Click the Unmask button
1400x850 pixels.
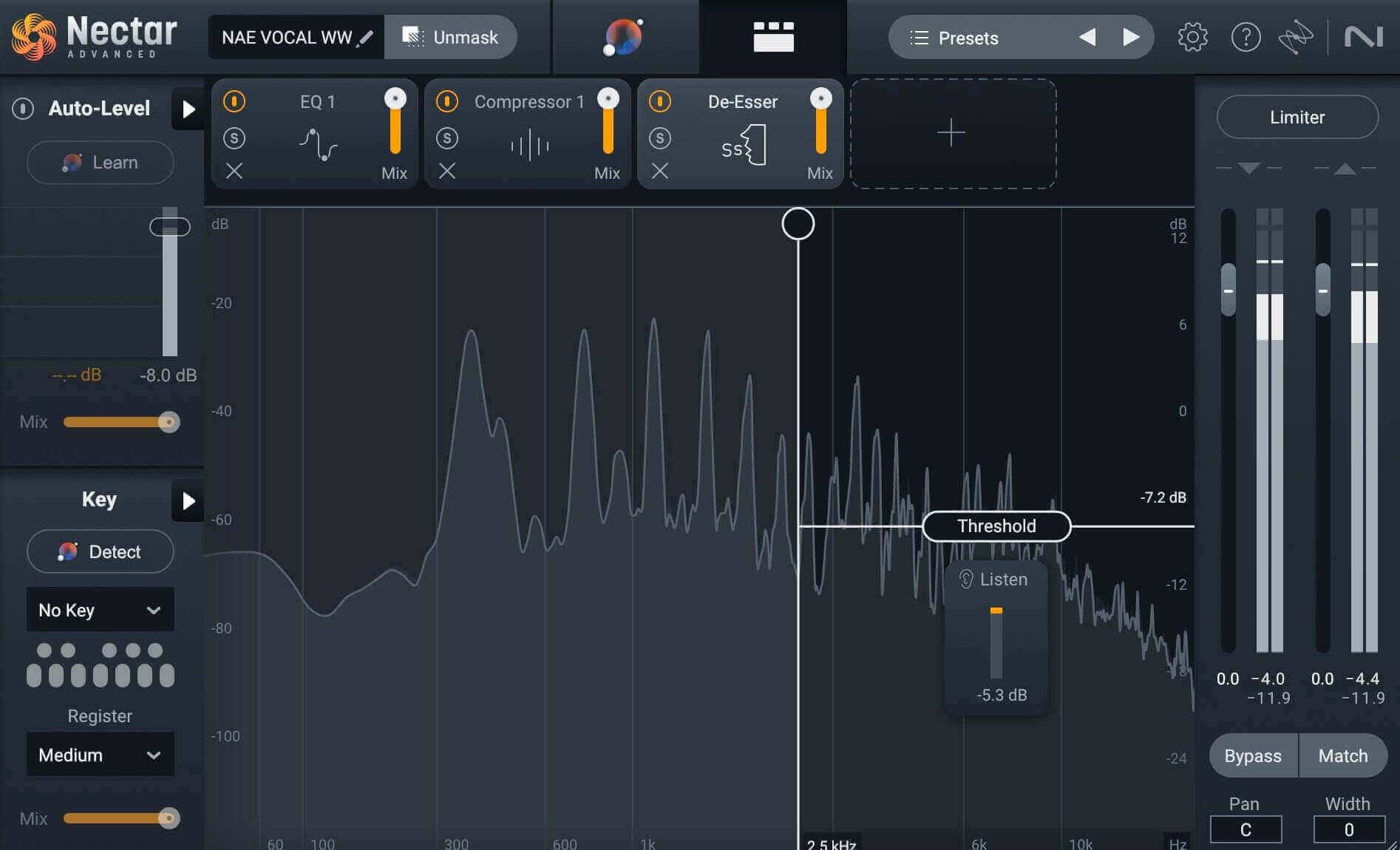coord(450,37)
